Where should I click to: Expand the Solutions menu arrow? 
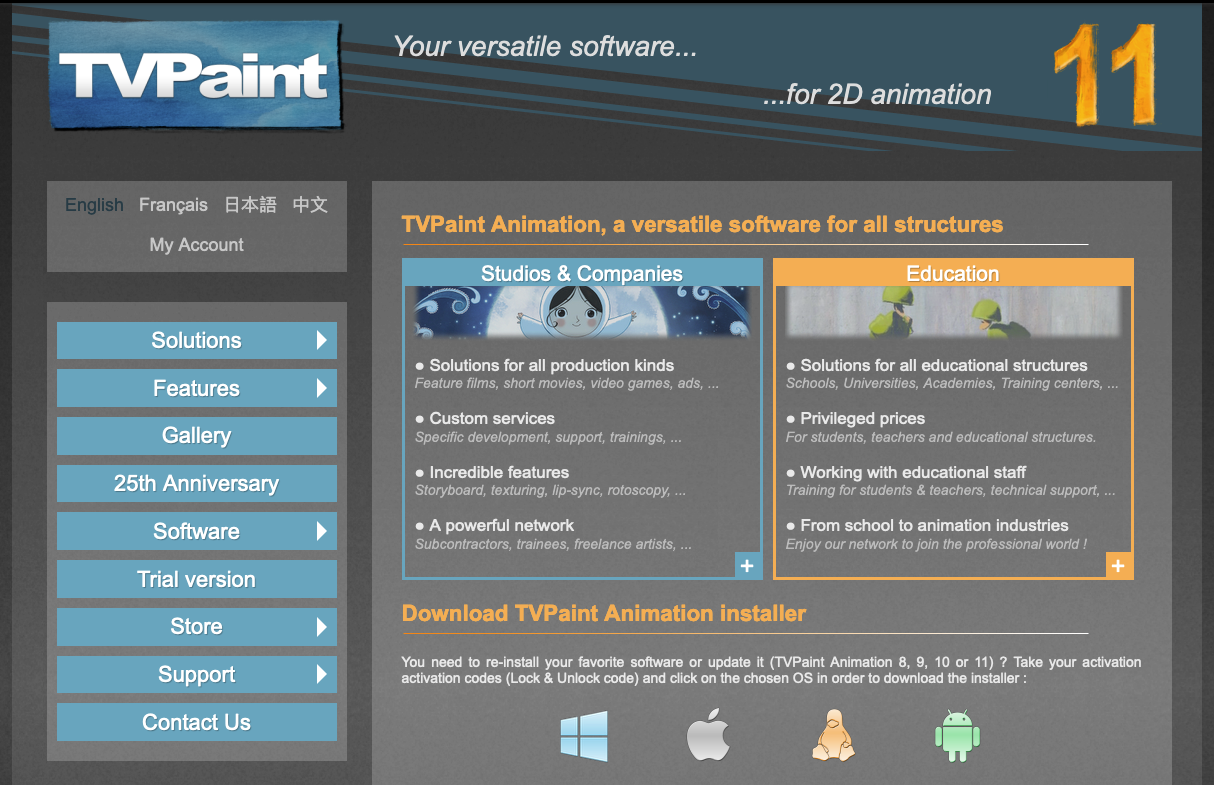(321, 340)
